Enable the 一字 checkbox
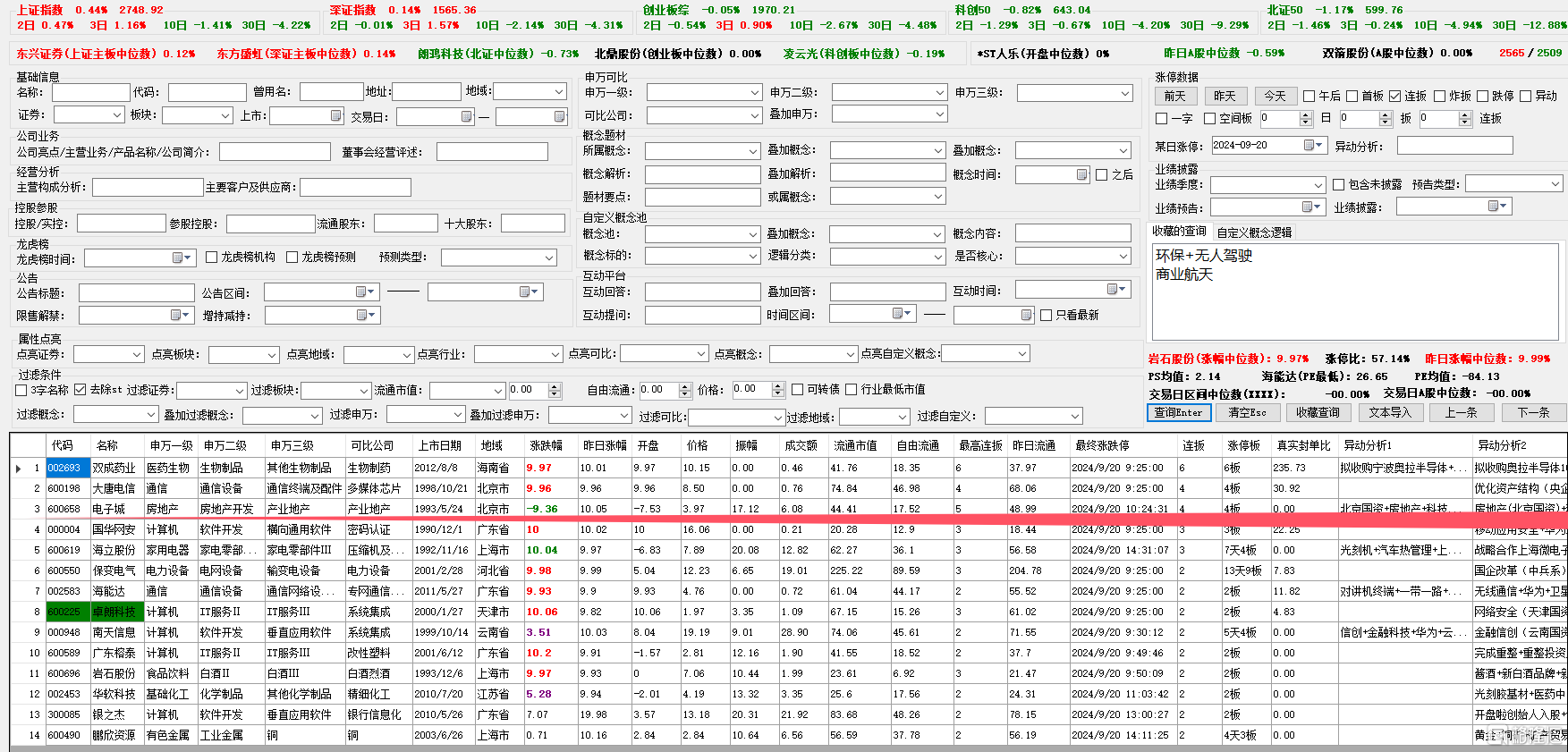This screenshot has width=1568, height=752. pos(1161,118)
